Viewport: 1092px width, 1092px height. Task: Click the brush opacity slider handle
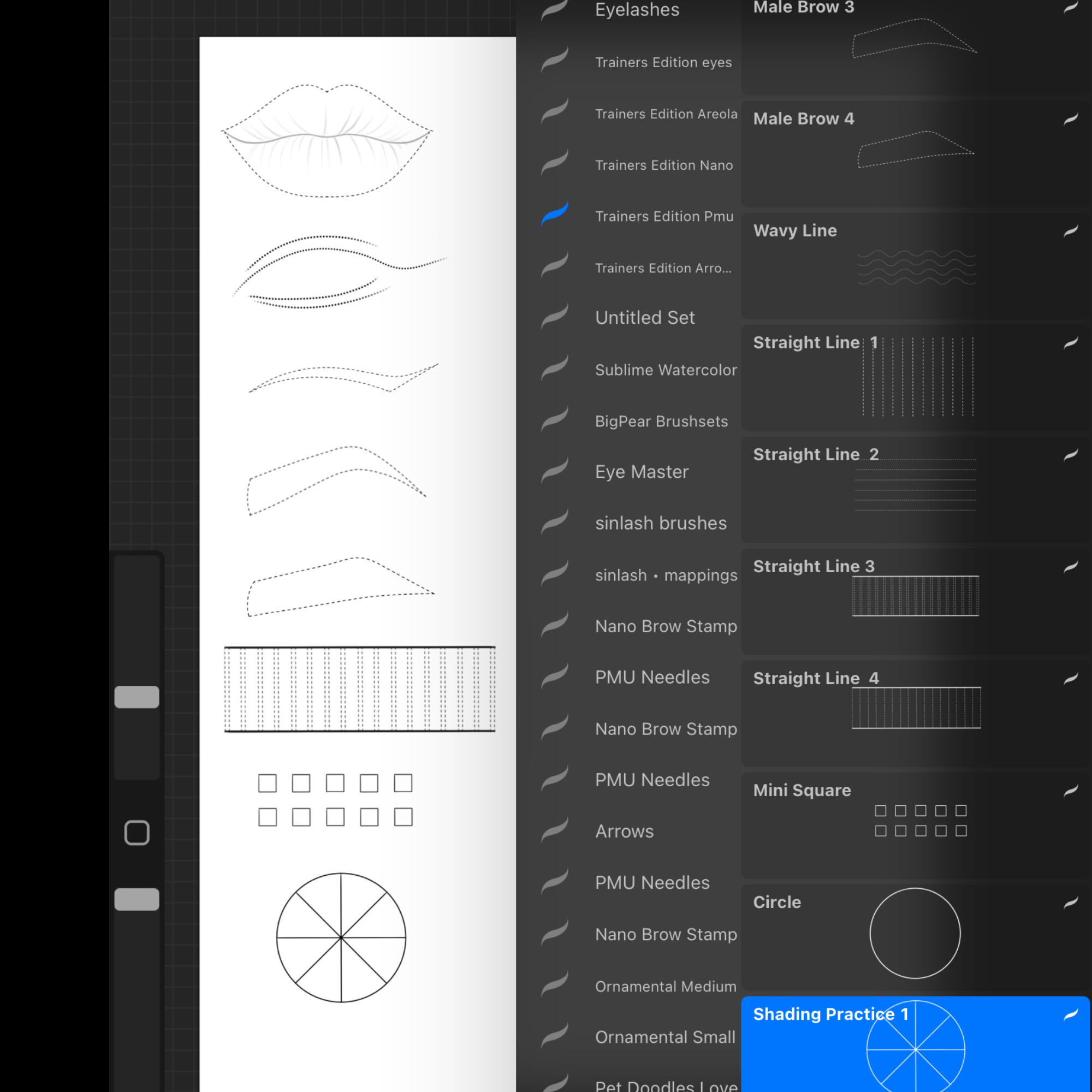[137, 899]
